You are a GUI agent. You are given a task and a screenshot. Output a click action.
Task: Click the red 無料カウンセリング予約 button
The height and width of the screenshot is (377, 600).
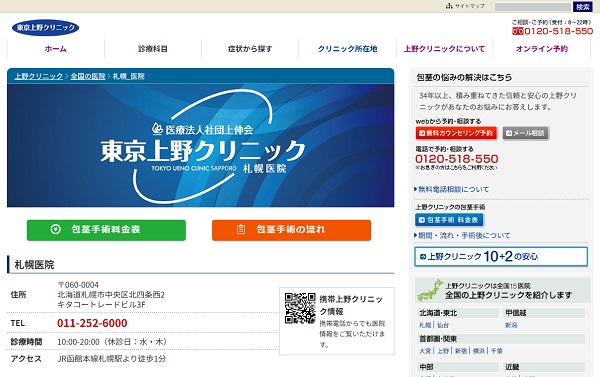(x=456, y=133)
